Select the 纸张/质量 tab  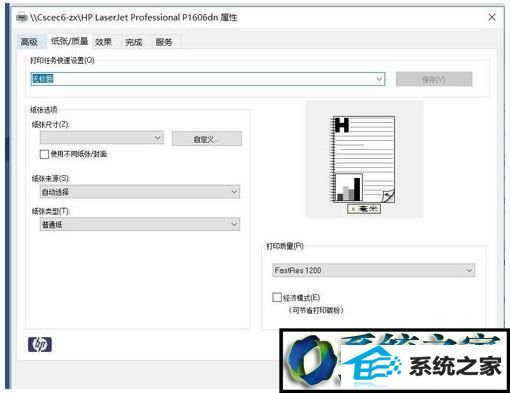pos(69,41)
